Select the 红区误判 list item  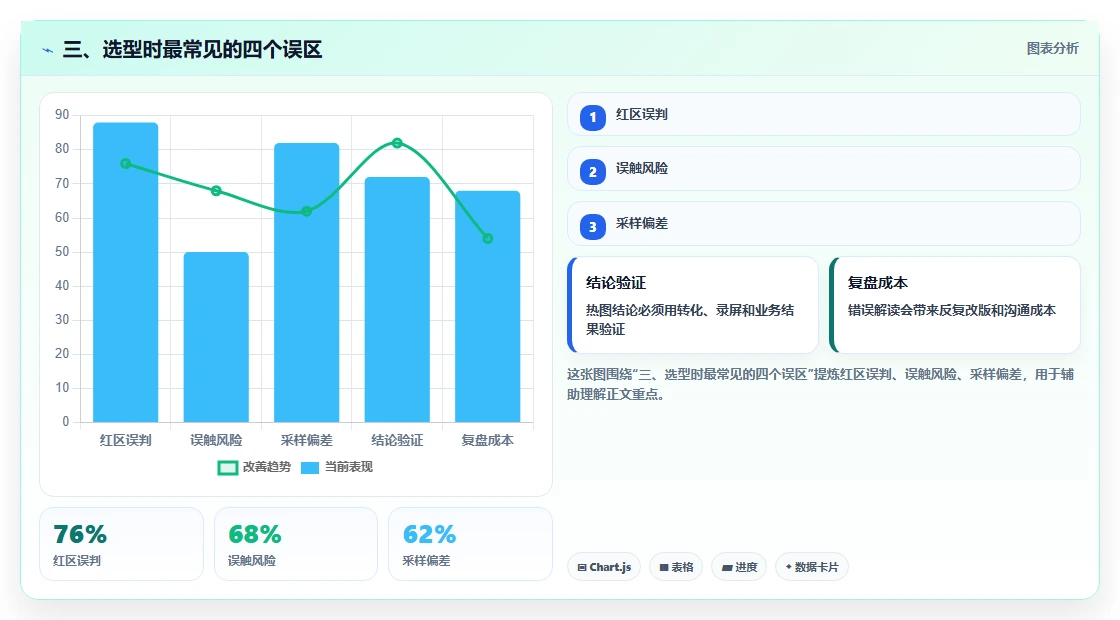pyautogui.click(x=824, y=114)
